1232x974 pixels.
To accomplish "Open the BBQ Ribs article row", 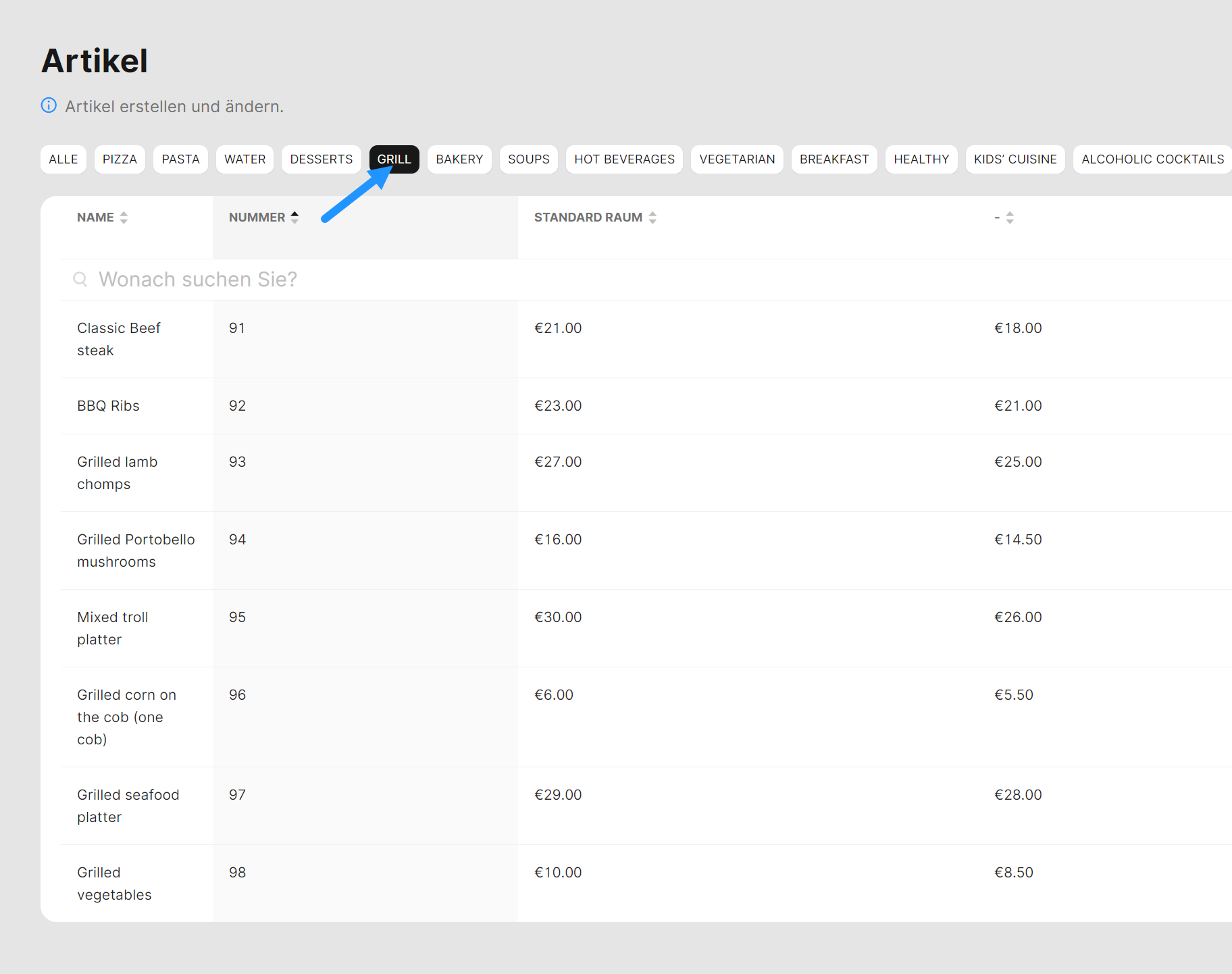I will [108, 406].
